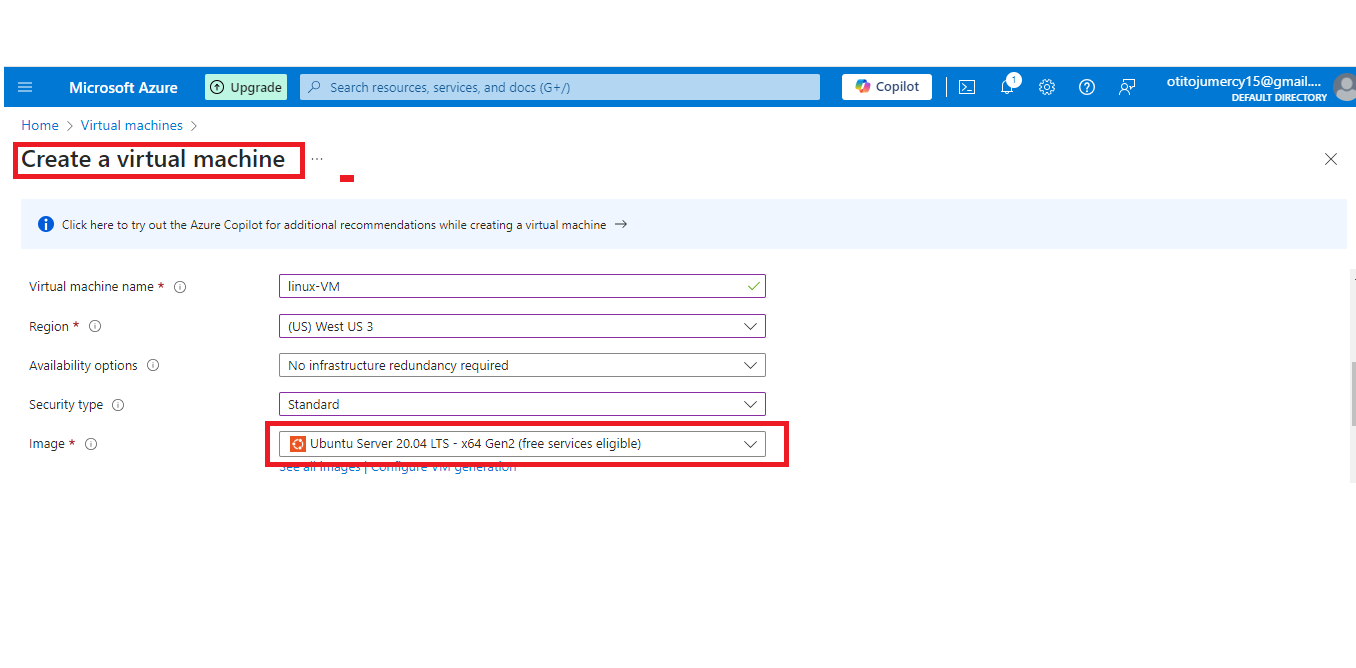The height and width of the screenshot is (668, 1356).
Task: Click the arrow at end of Copilot banner
Action: point(621,224)
